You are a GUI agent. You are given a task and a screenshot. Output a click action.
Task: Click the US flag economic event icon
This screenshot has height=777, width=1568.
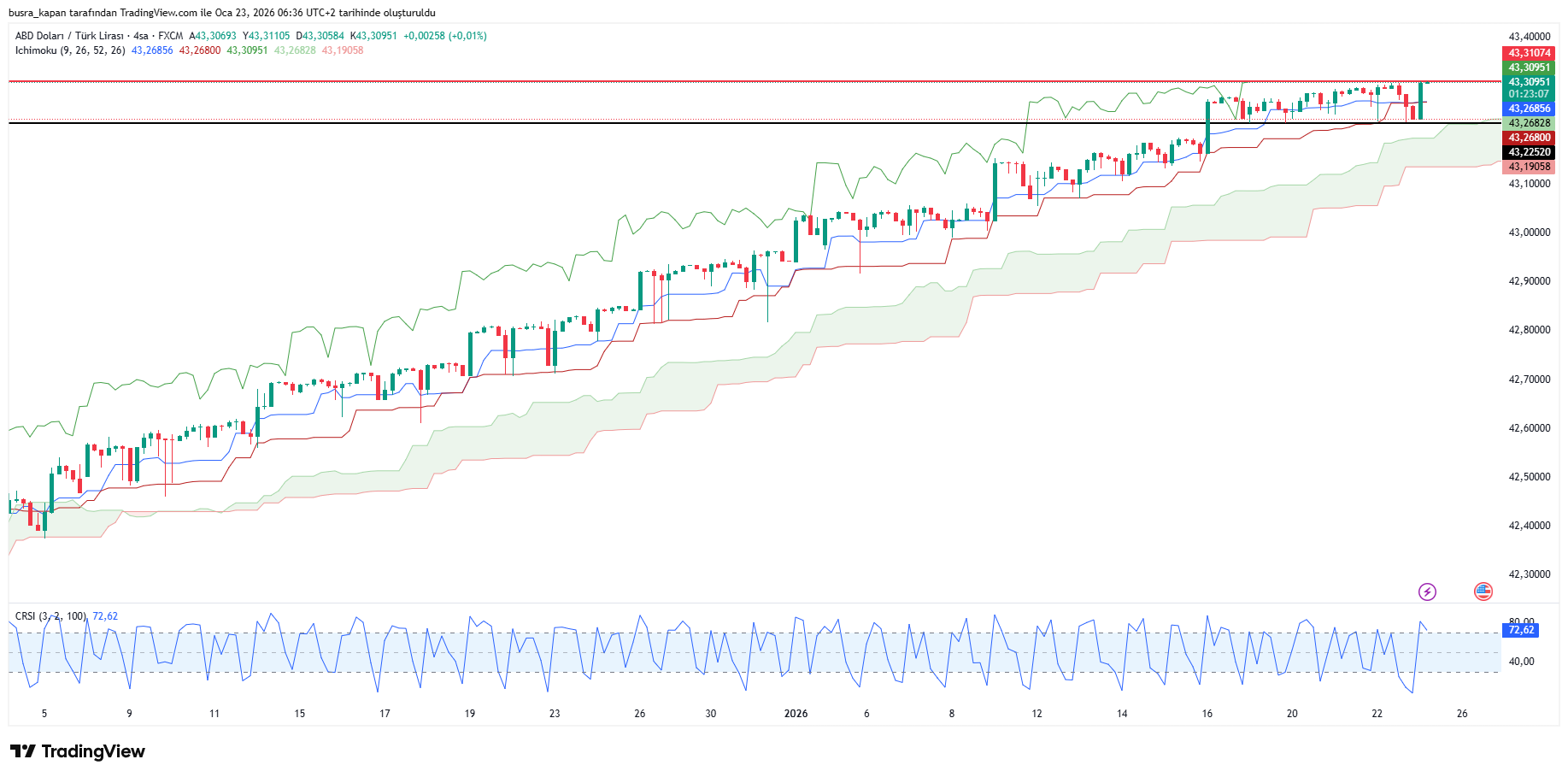click(x=1483, y=592)
